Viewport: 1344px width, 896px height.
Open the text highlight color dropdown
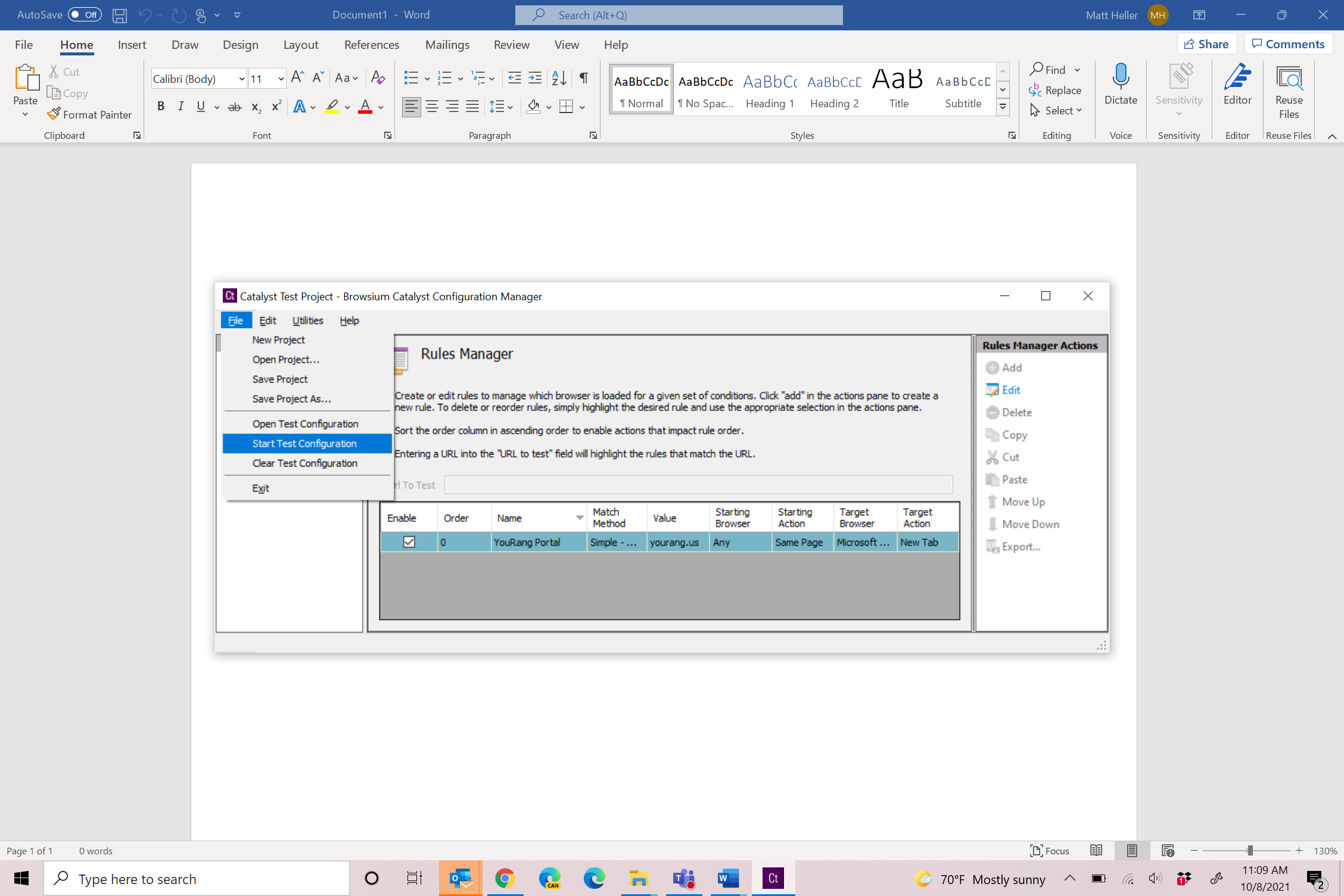point(347,107)
